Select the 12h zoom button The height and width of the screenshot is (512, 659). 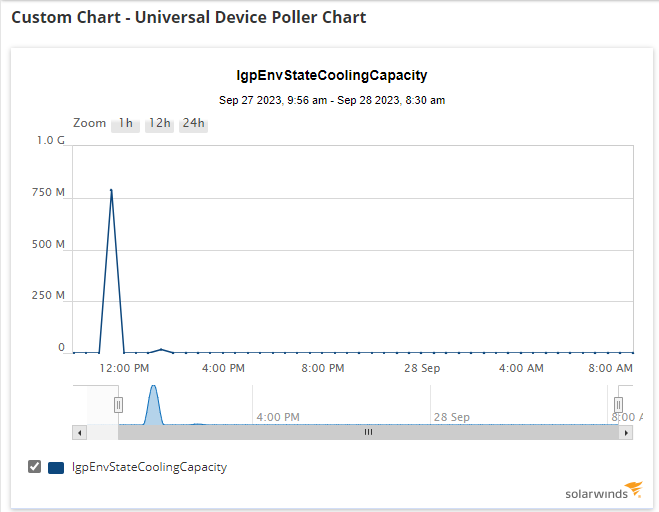click(159, 124)
